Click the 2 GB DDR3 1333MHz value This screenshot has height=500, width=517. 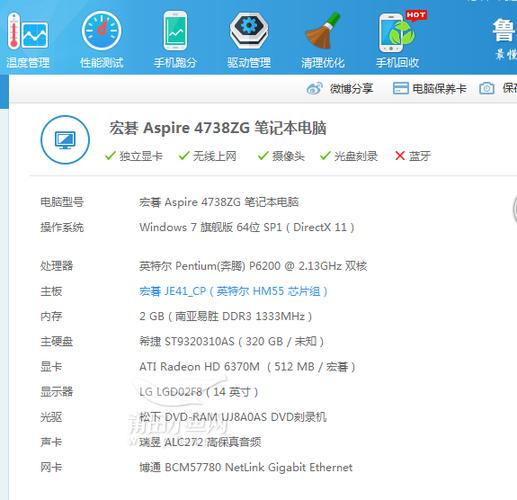click(x=226, y=316)
